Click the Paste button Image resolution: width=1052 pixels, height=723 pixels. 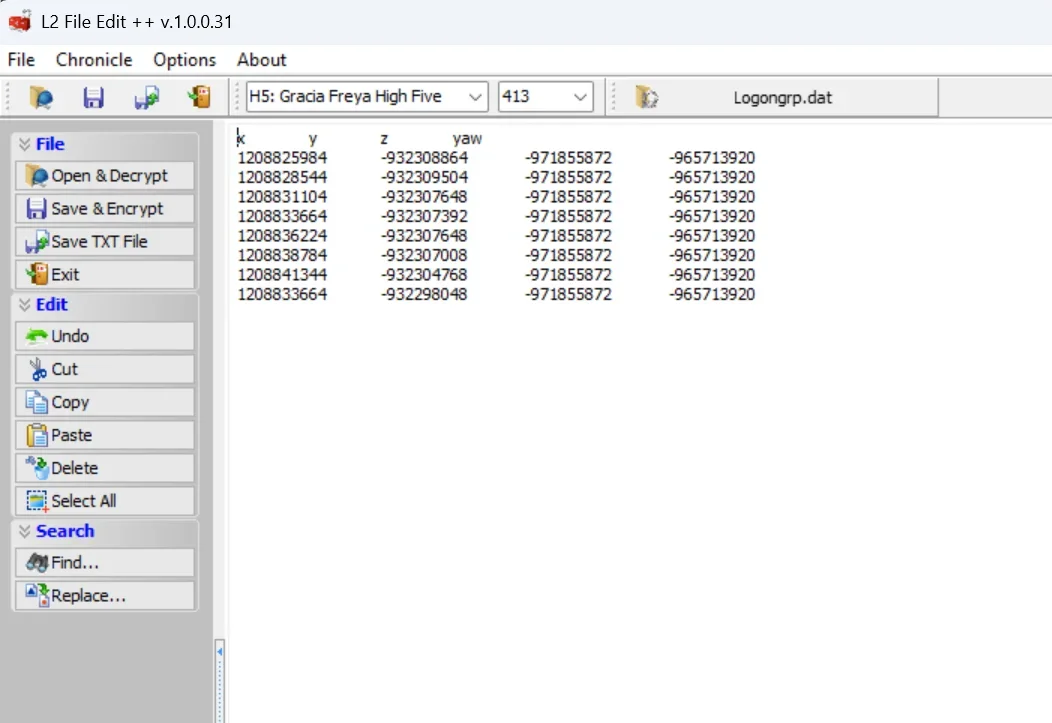(105, 435)
